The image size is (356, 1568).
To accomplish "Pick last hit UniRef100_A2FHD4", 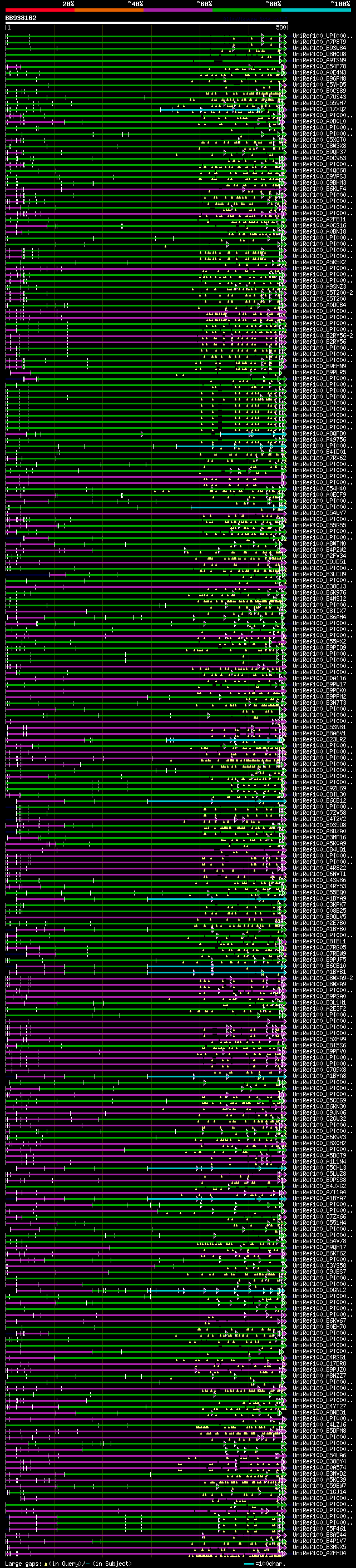I will (319, 1553).
